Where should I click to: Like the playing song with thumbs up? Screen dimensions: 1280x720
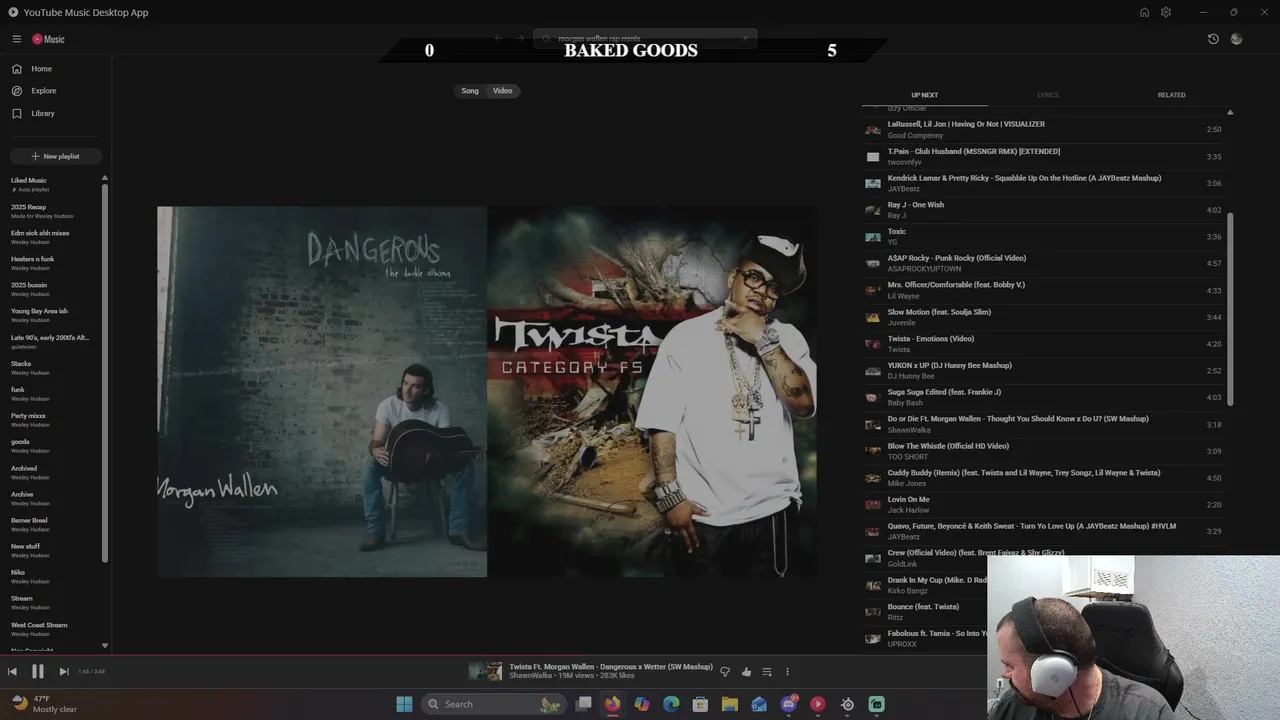tap(746, 672)
